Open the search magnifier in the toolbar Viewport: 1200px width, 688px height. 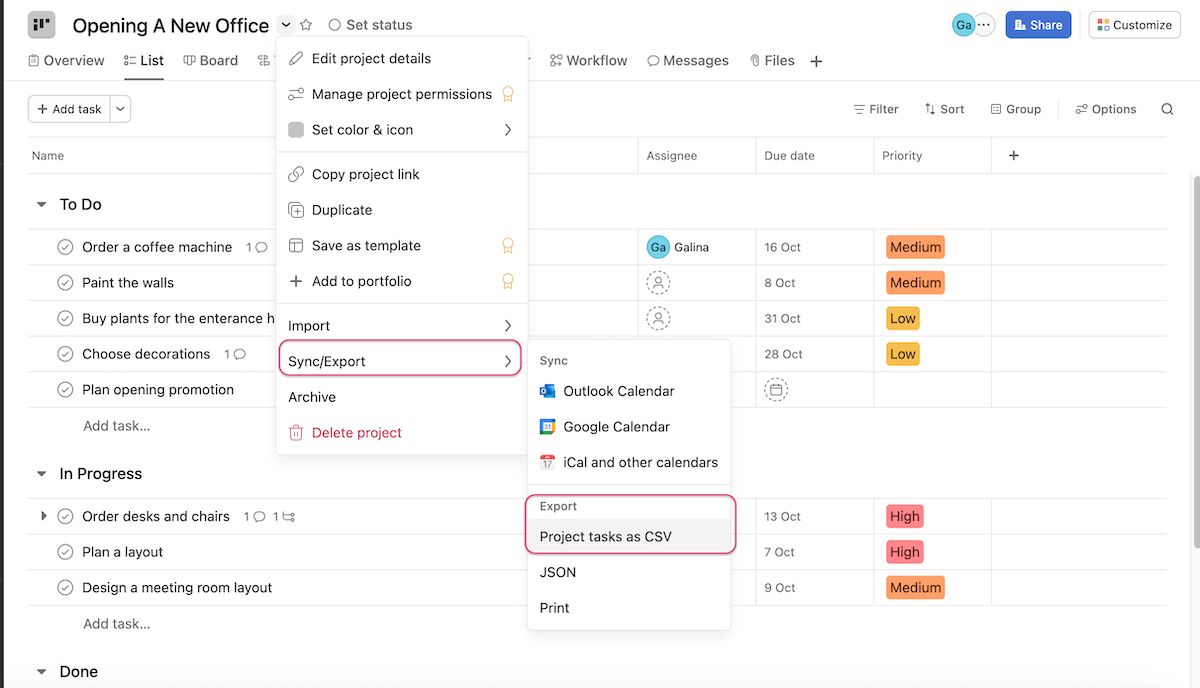point(1166,108)
